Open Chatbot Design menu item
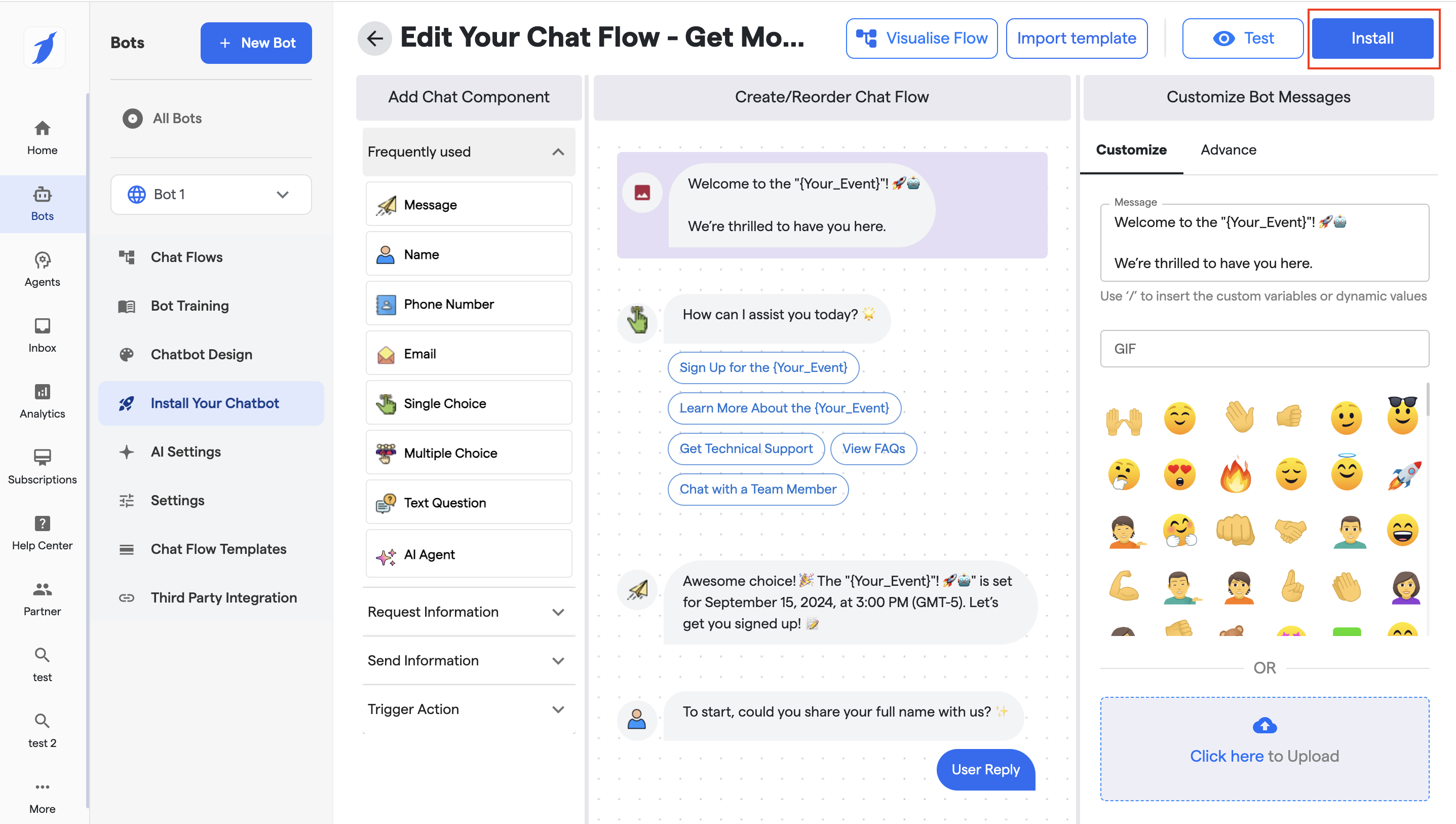The image size is (1456, 824). [x=201, y=354]
